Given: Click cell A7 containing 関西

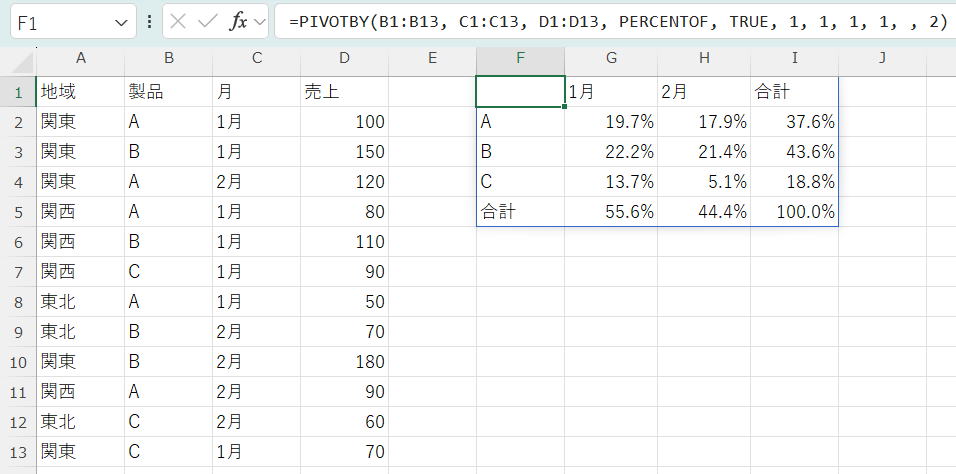Looking at the screenshot, I should click(80, 272).
